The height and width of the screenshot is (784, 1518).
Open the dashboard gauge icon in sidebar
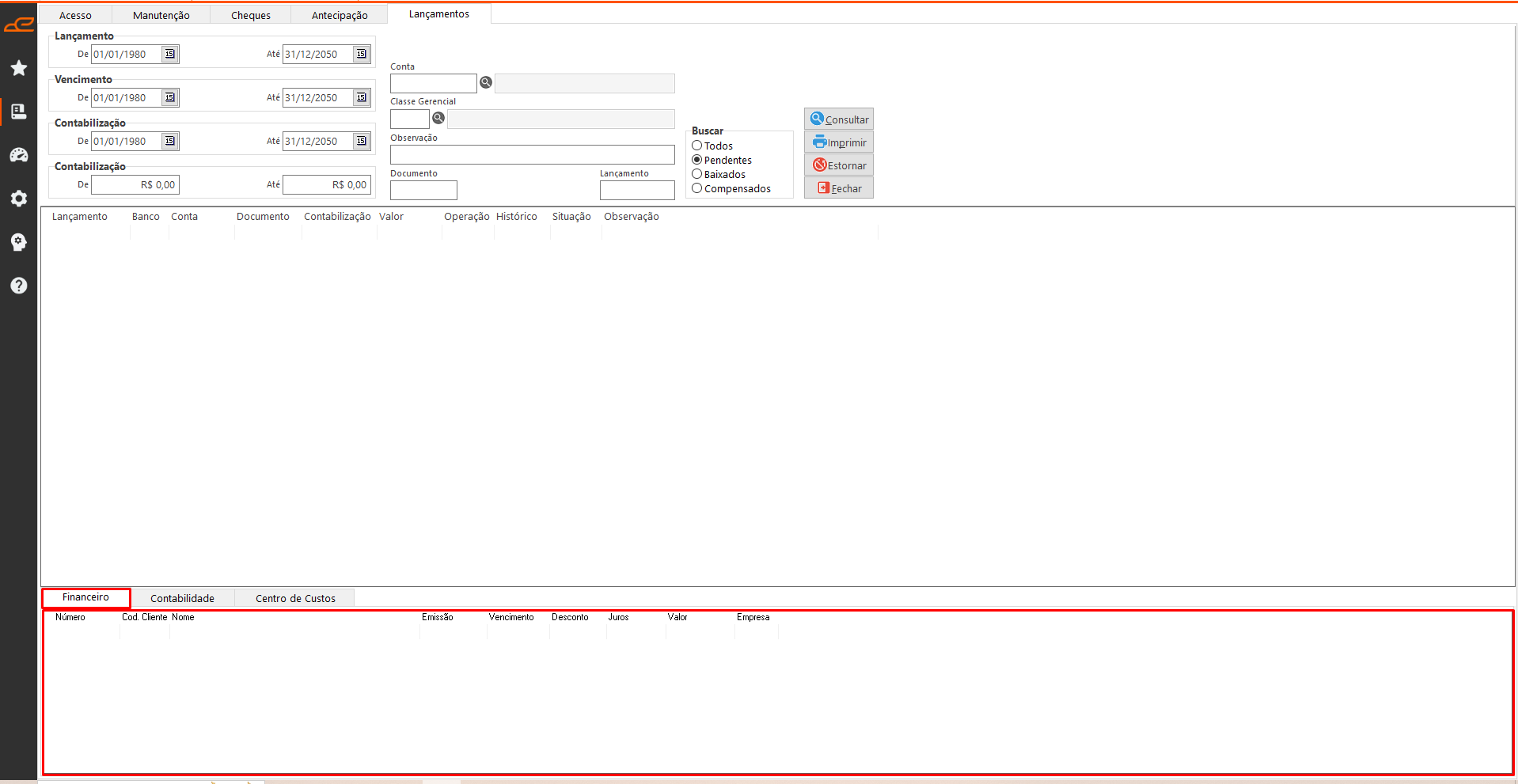pyautogui.click(x=19, y=155)
